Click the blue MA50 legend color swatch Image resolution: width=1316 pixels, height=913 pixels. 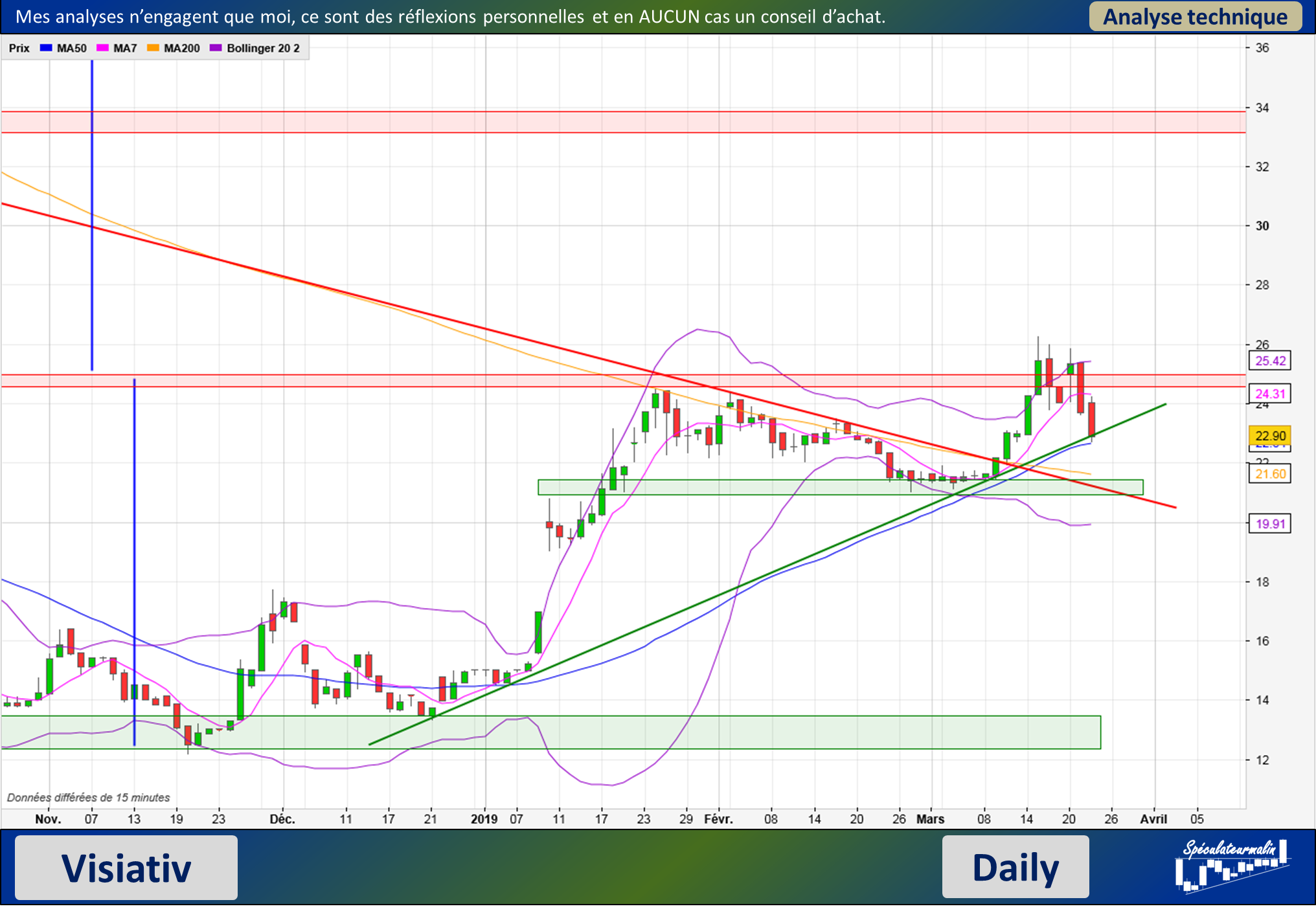coord(45,48)
